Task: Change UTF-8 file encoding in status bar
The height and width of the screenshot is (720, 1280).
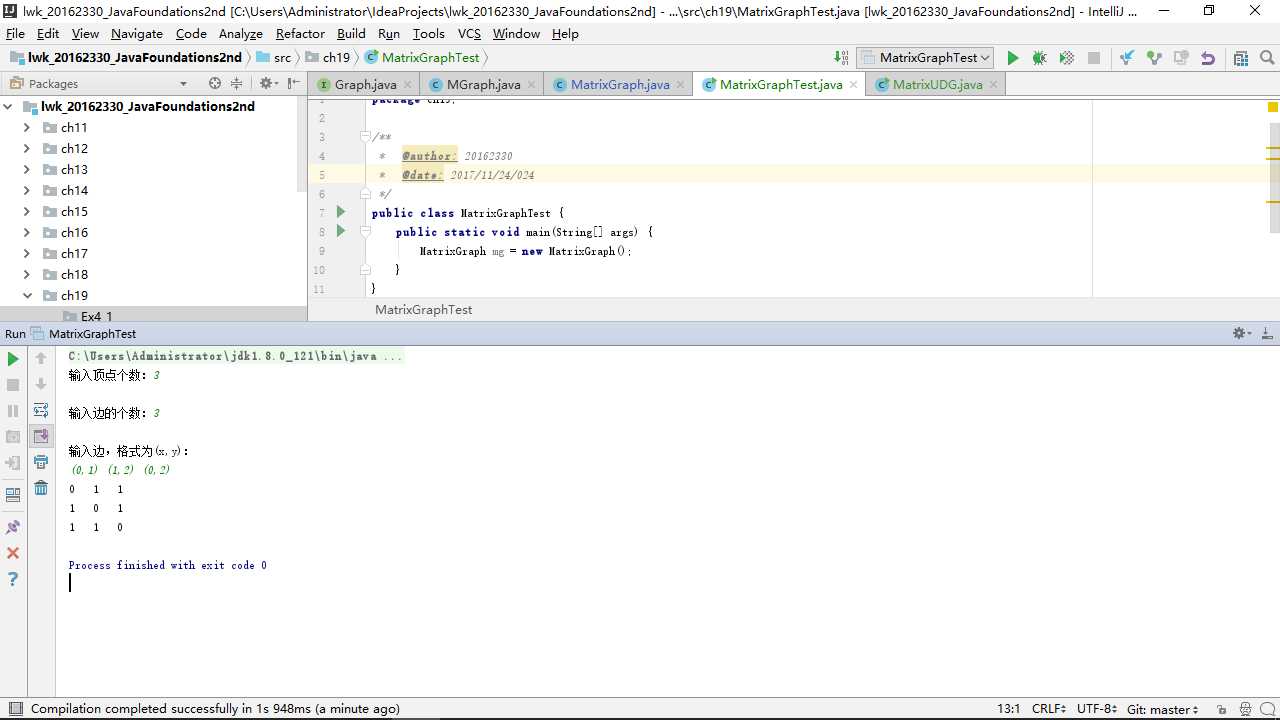Action: point(1097,709)
